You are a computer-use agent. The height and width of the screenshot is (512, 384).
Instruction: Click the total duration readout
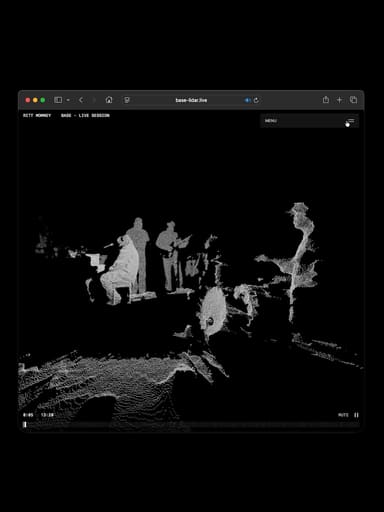pos(47,415)
